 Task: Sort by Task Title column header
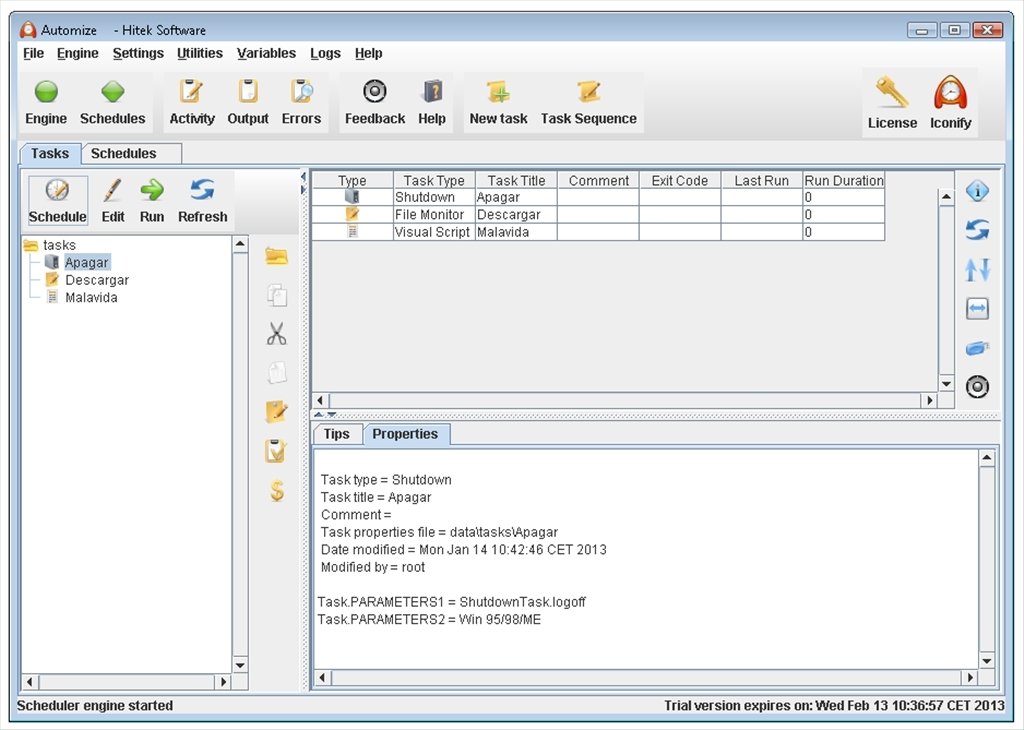pyautogui.click(x=516, y=180)
